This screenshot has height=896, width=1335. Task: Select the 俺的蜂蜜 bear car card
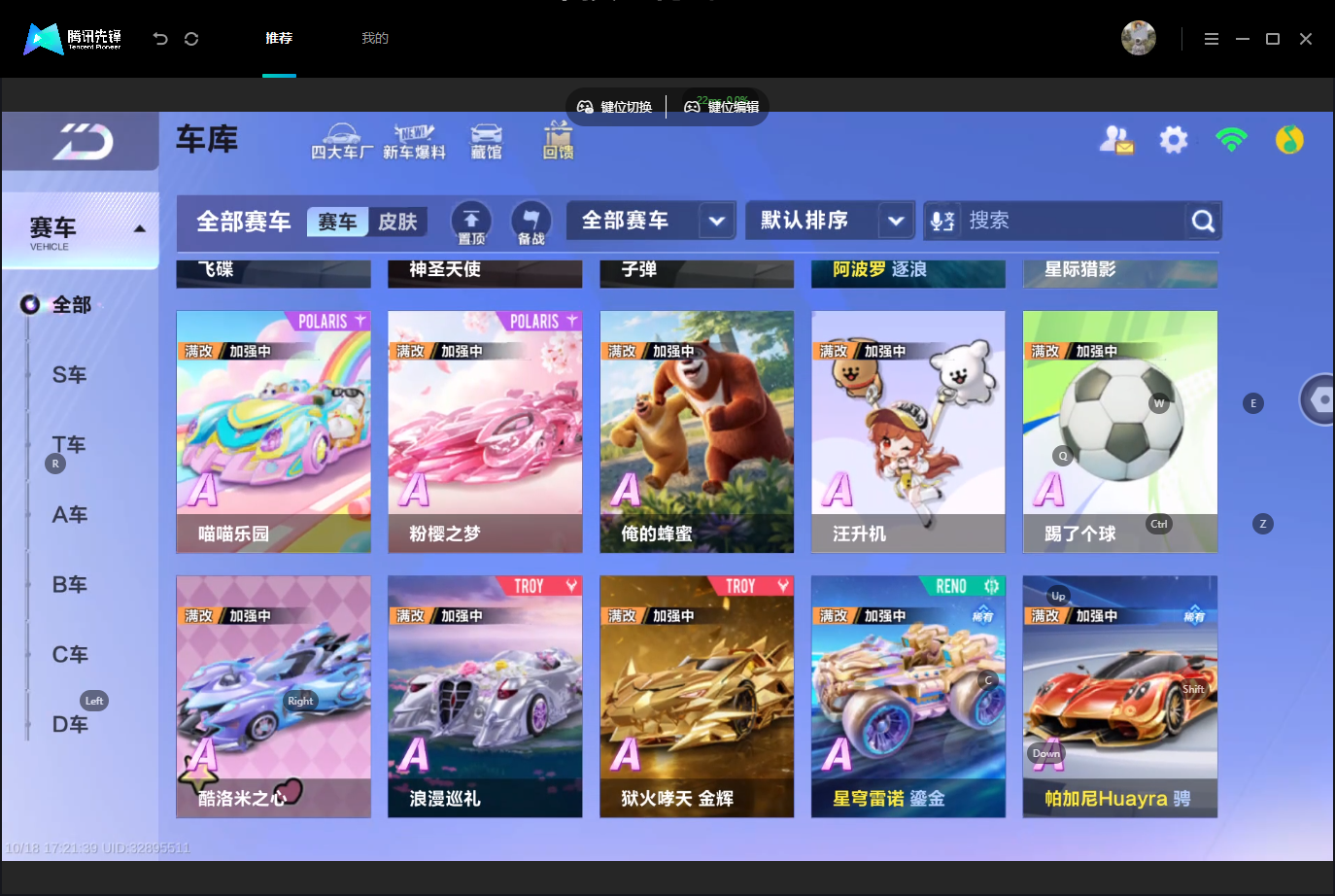[697, 432]
